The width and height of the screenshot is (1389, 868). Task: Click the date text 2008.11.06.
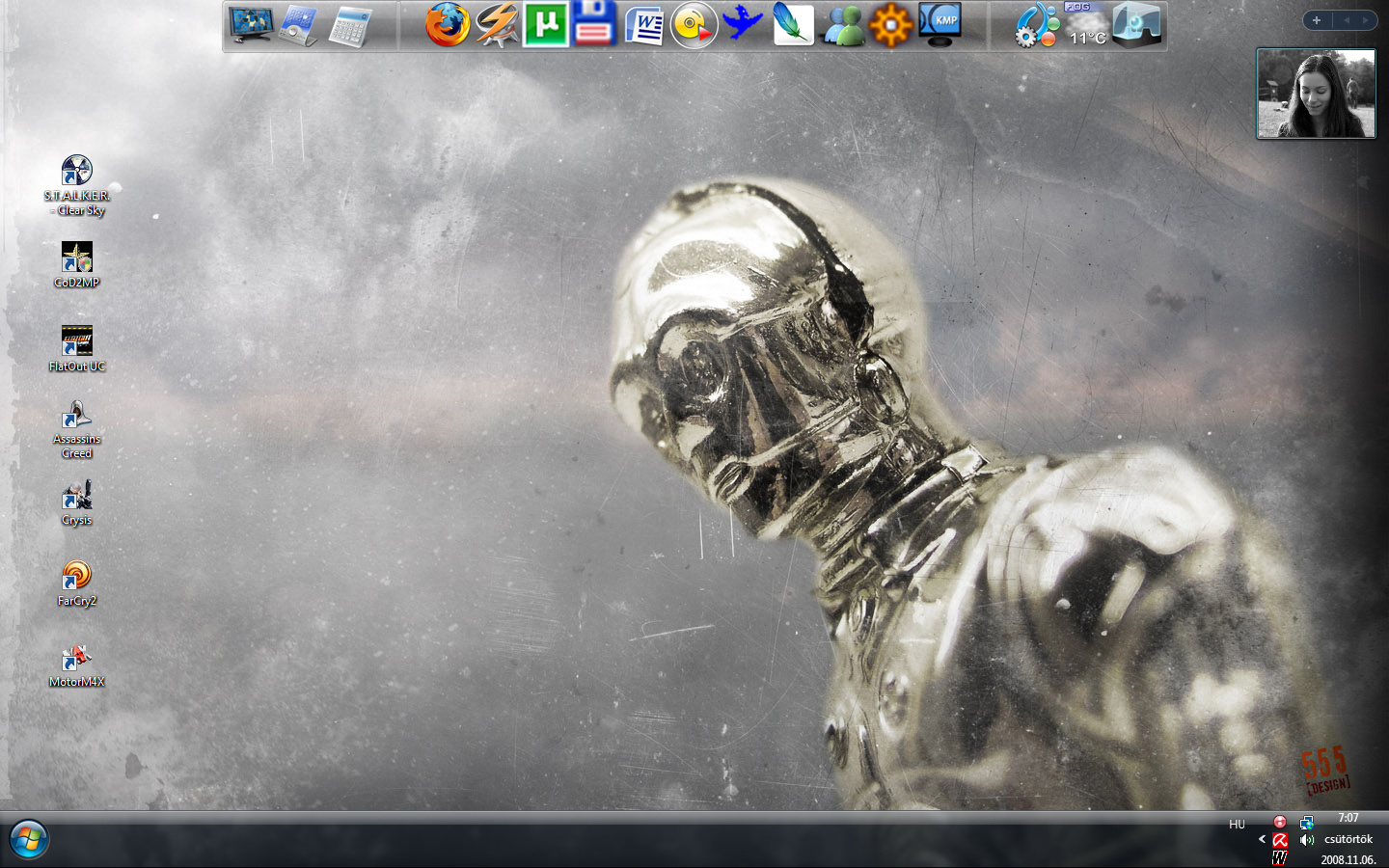1348,860
